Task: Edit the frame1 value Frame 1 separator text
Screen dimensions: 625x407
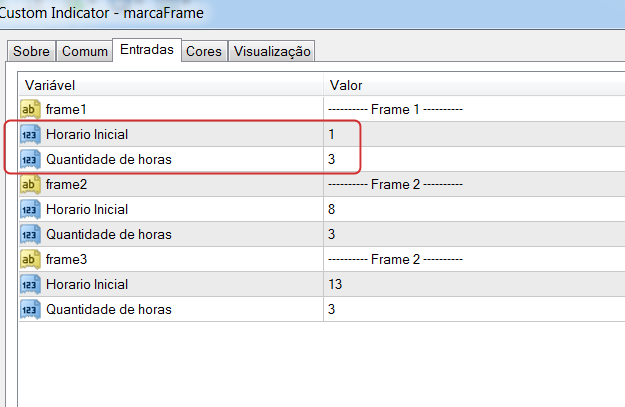Action: (x=474, y=109)
